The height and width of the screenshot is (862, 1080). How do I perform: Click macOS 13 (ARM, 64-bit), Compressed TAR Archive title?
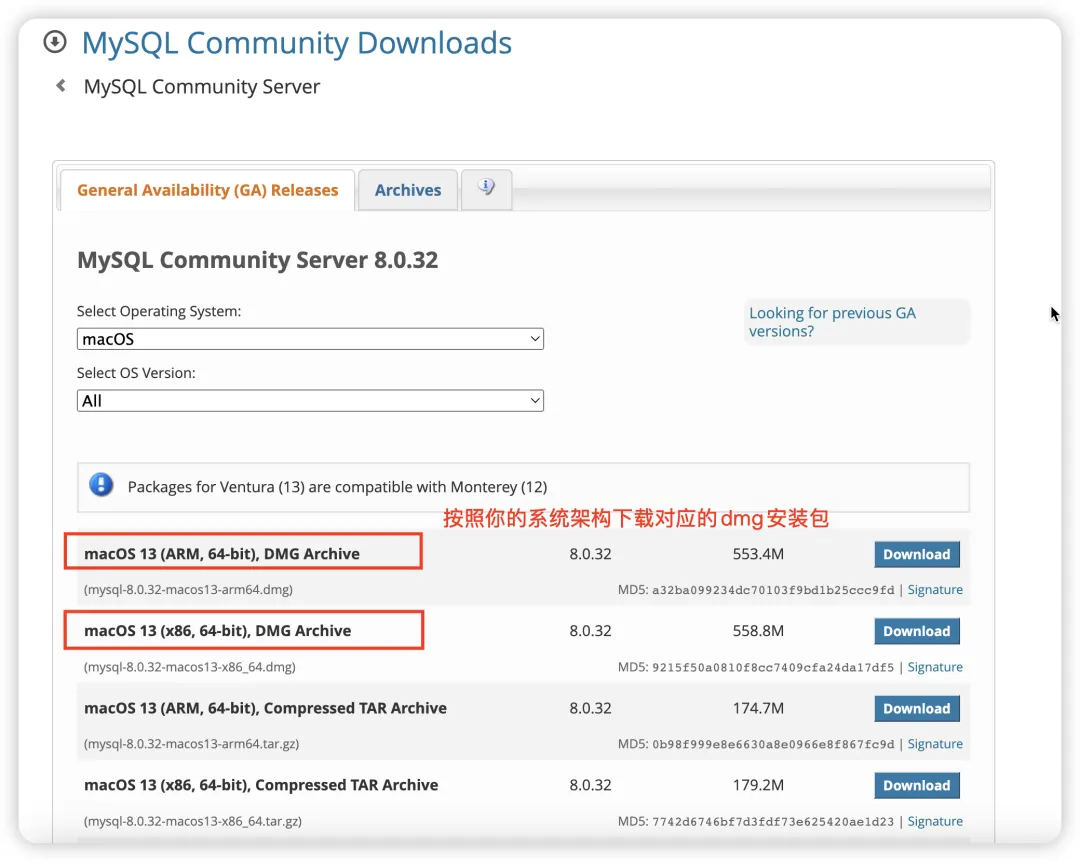[265, 708]
